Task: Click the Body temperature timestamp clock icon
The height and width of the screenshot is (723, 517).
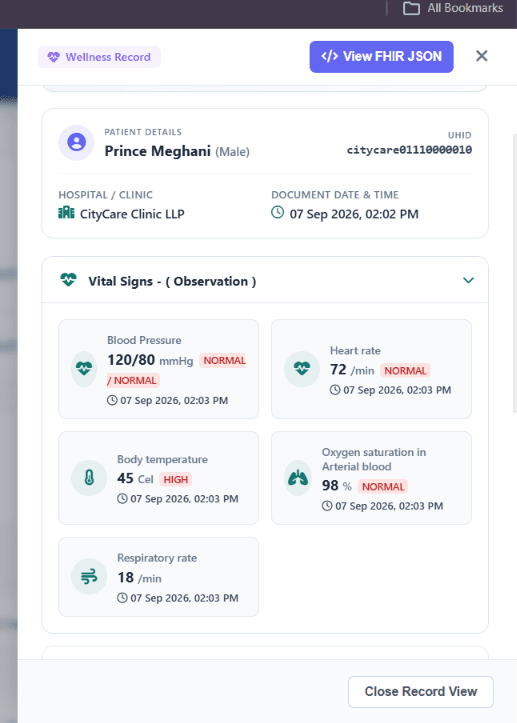Action: (122, 498)
